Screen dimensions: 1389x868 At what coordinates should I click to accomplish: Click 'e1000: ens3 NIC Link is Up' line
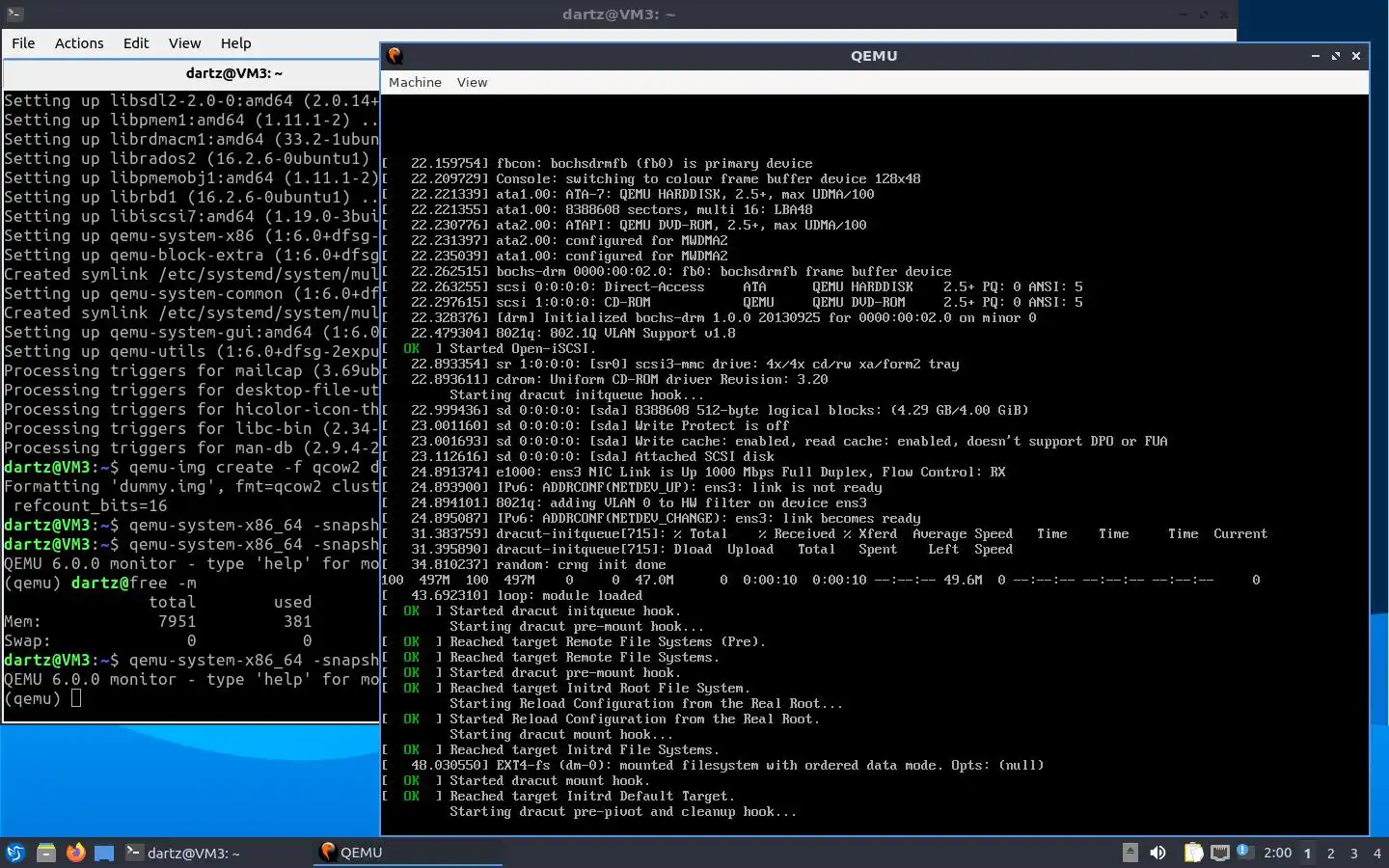point(694,472)
